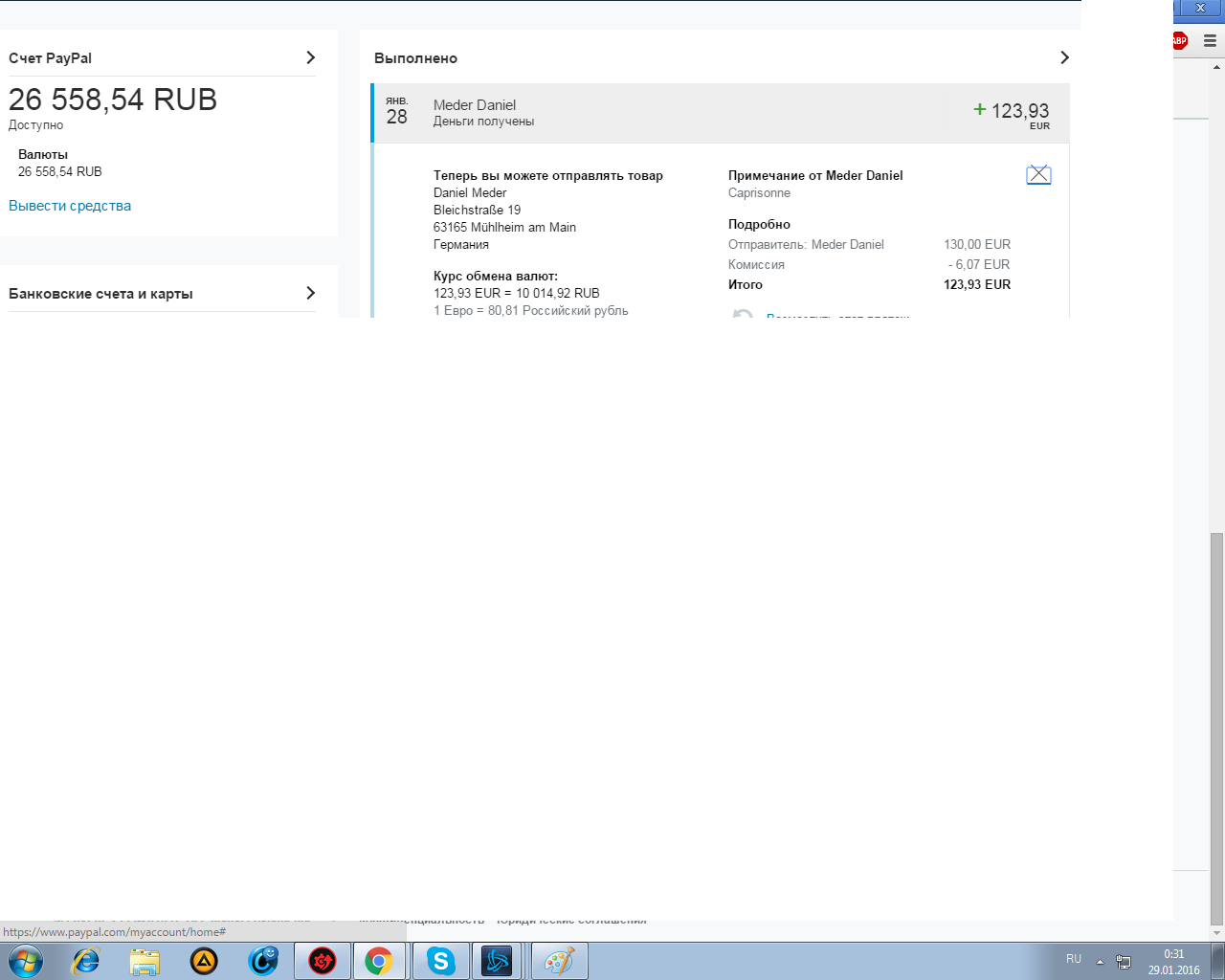Open the AIMP player taskbar icon
This screenshot has height=980, width=1225.
click(204, 961)
